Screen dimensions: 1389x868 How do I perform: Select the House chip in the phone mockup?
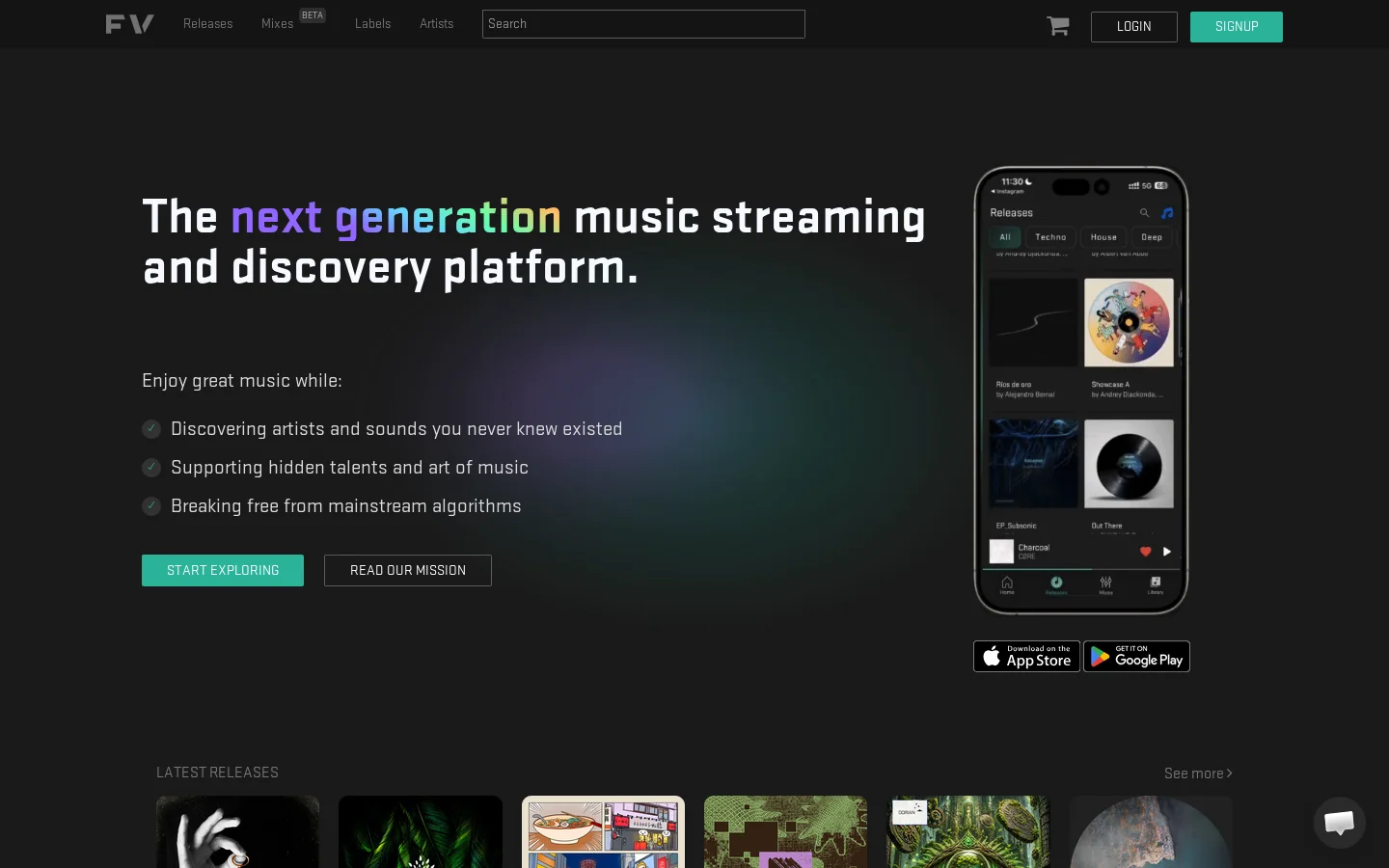(x=1103, y=237)
